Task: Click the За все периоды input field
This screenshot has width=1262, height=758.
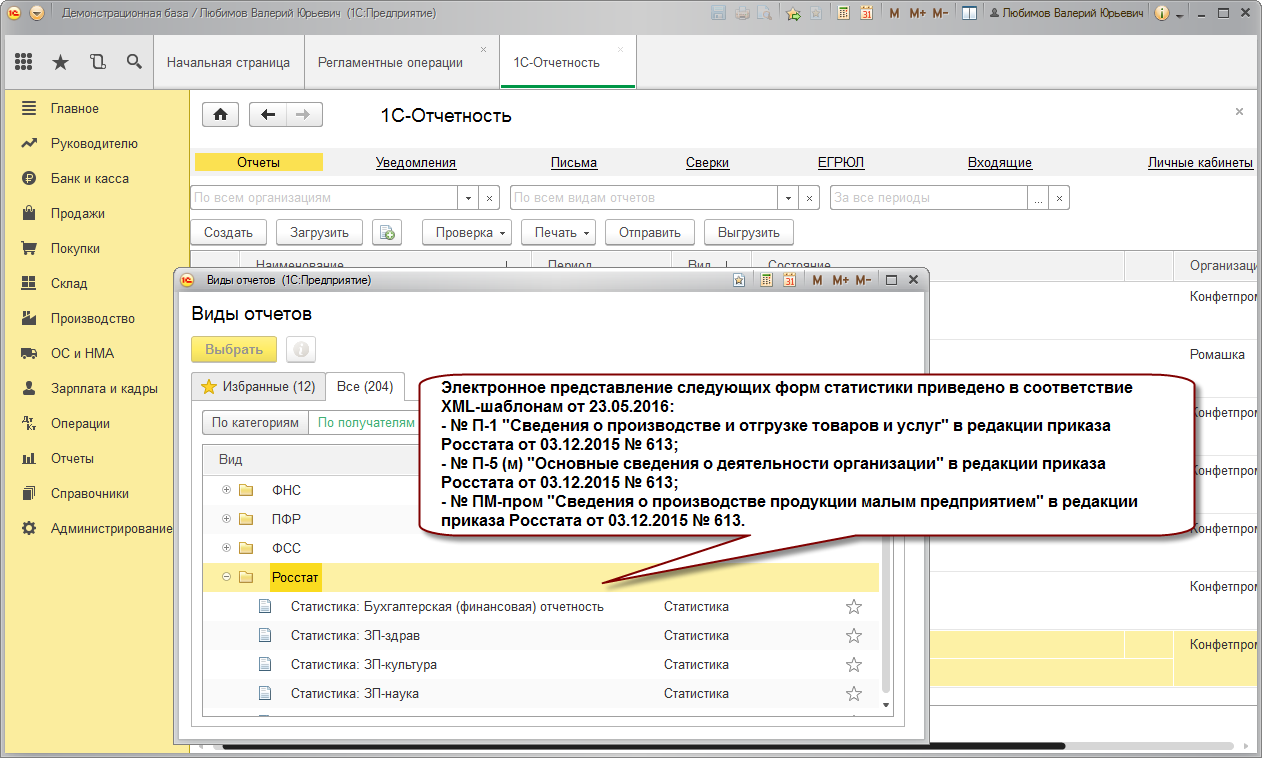Action: pyautogui.click(x=928, y=198)
